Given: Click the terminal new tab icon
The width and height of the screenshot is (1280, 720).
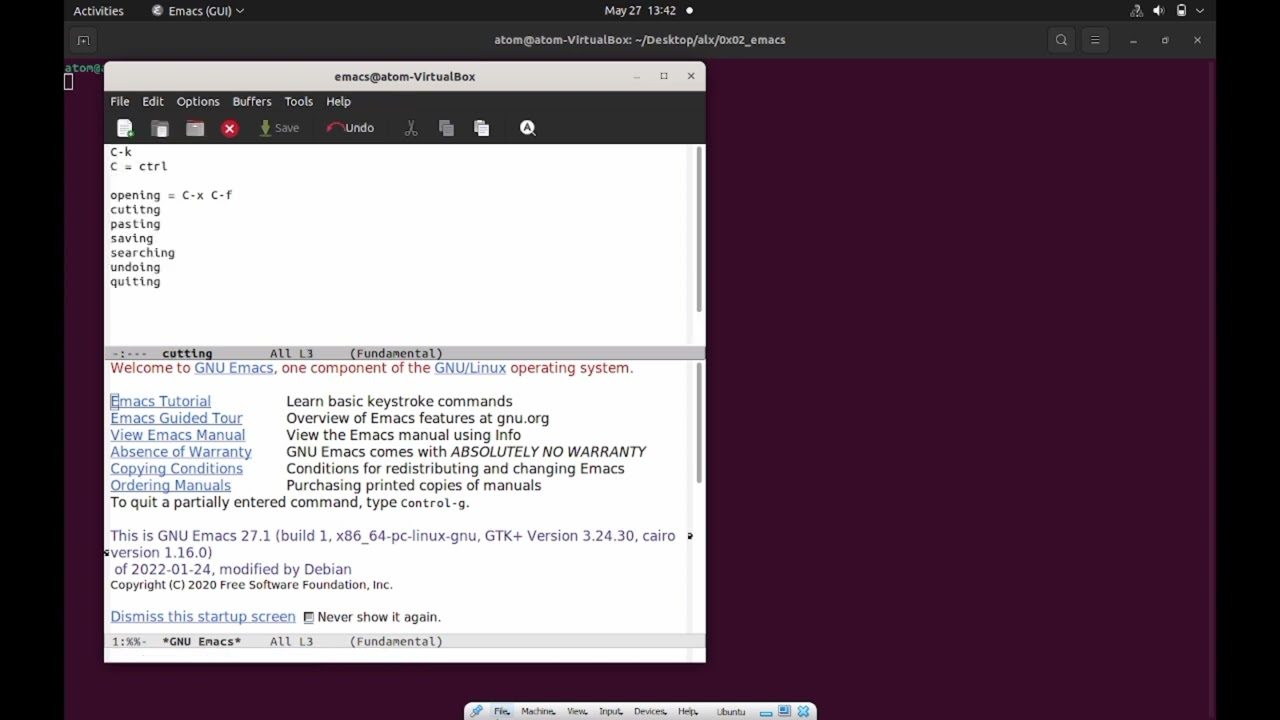Looking at the screenshot, I should pos(83,40).
